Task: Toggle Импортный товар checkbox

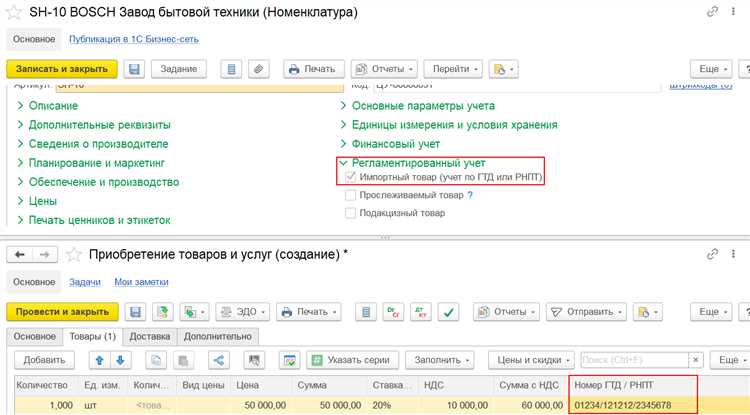Action: coord(350,177)
